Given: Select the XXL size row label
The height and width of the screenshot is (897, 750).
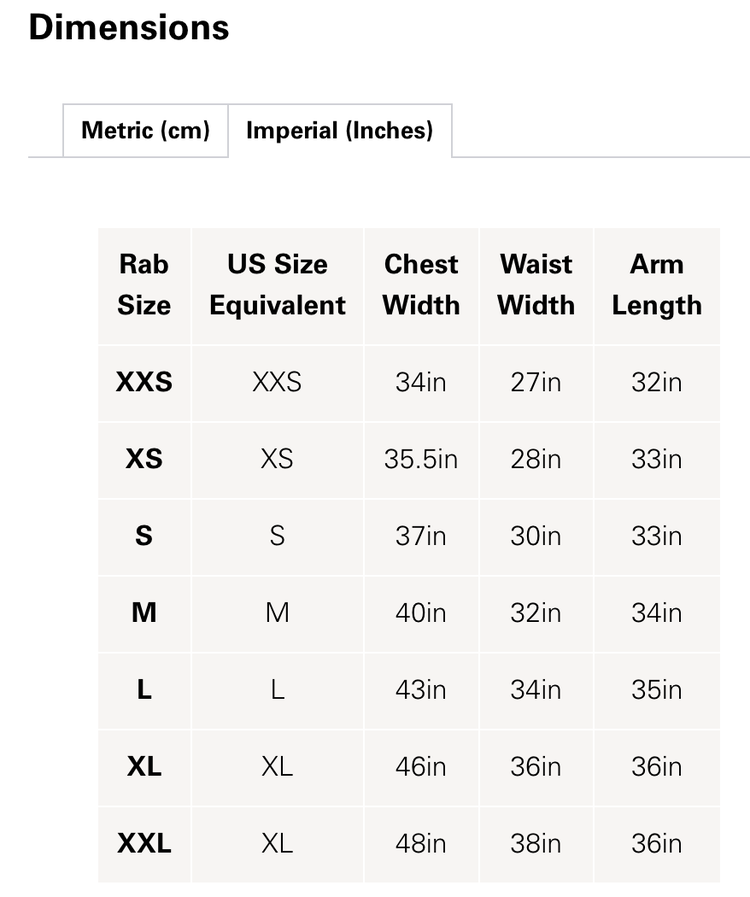Looking at the screenshot, I should (x=143, y=845).
